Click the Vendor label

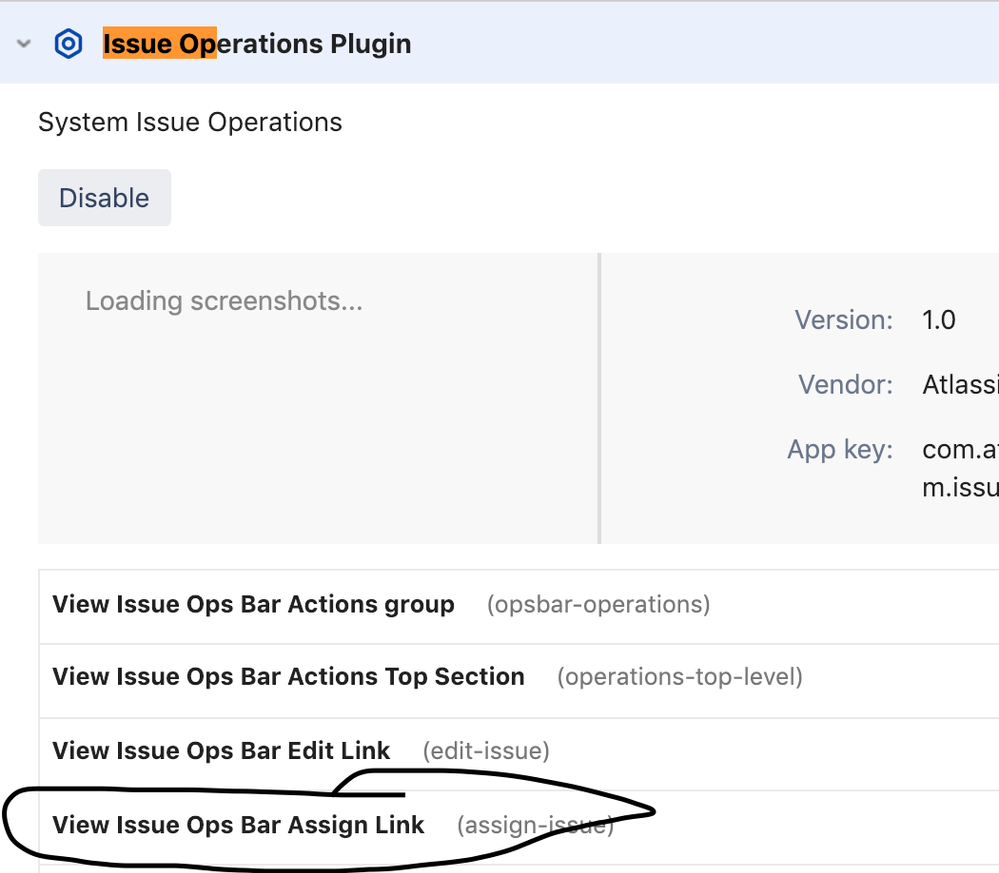[845, 384]
